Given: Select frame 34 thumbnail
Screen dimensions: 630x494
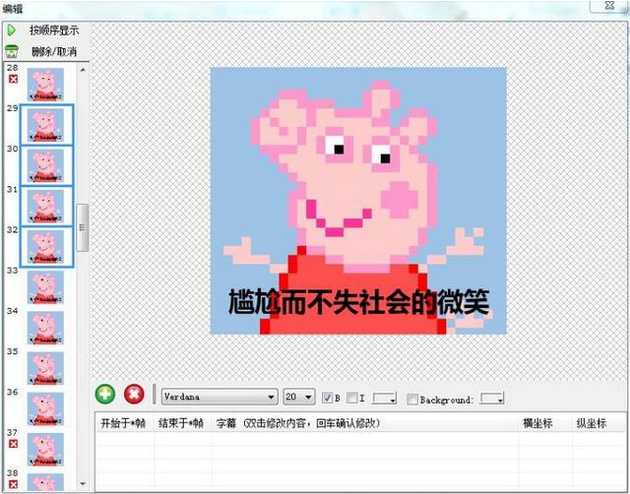Looking at the screenshot, I should coord(45,328).
